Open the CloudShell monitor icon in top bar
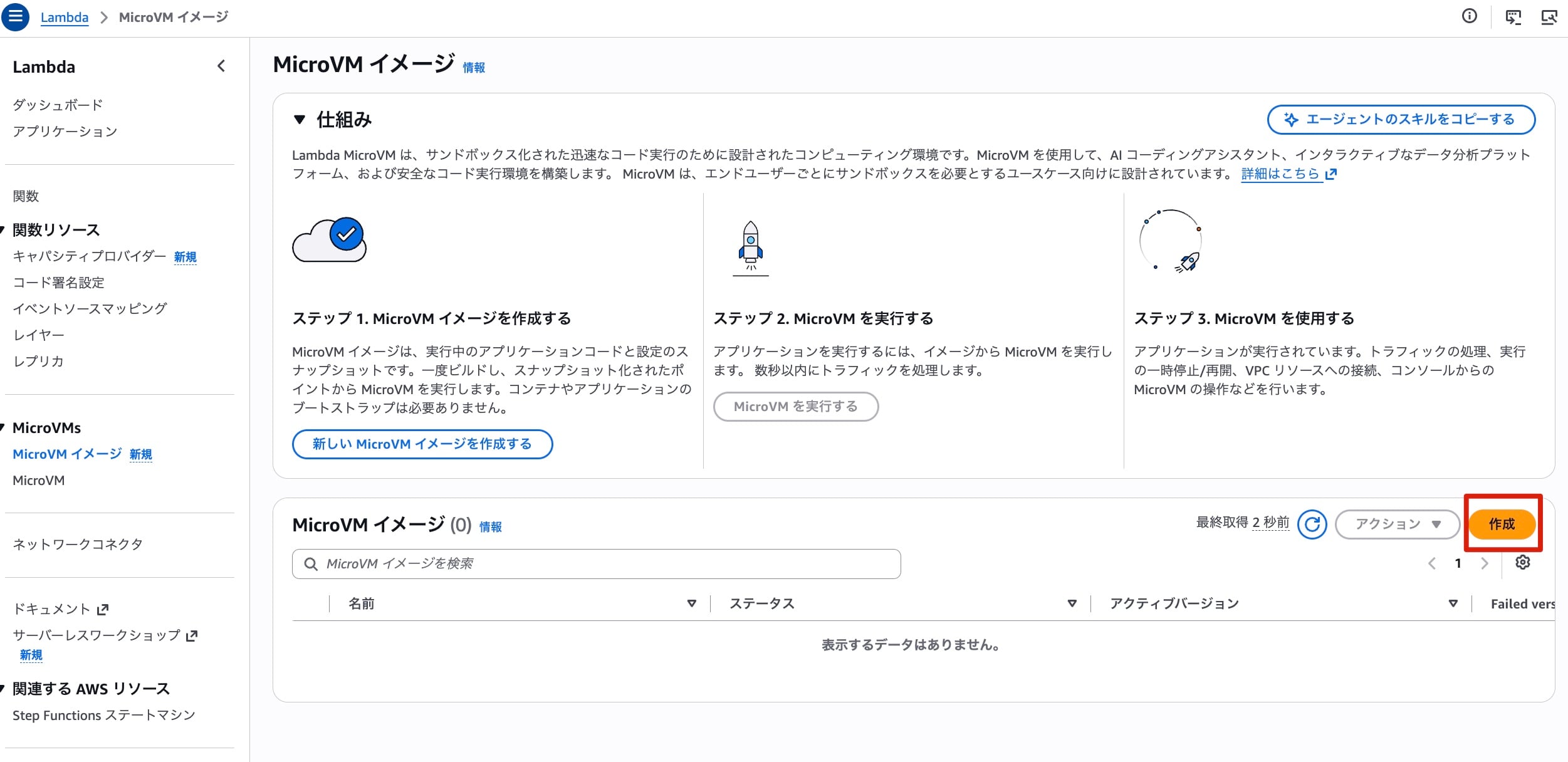Viewport: 1568px width, 762px height. click(1513, 17)
